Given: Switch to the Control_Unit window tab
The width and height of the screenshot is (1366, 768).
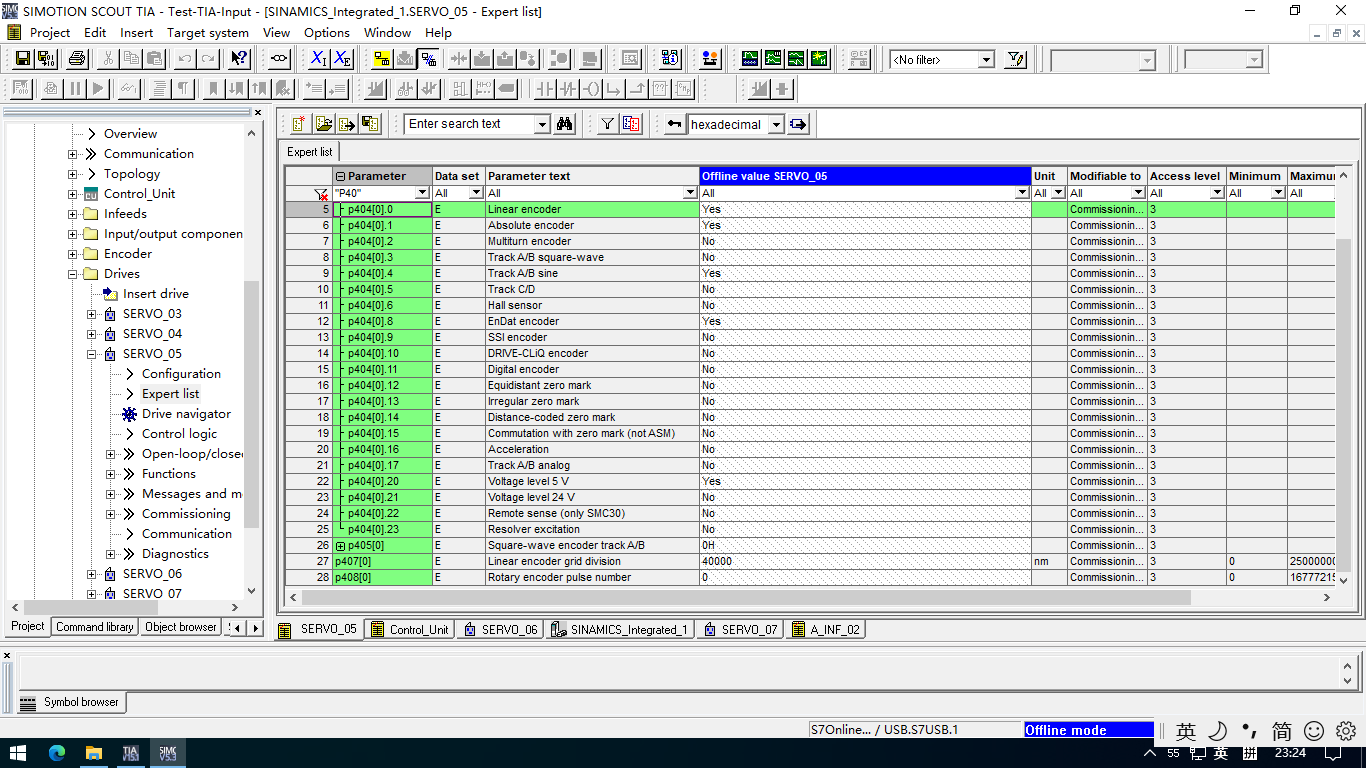Looking at the screenshot, I should coord(410,630).
